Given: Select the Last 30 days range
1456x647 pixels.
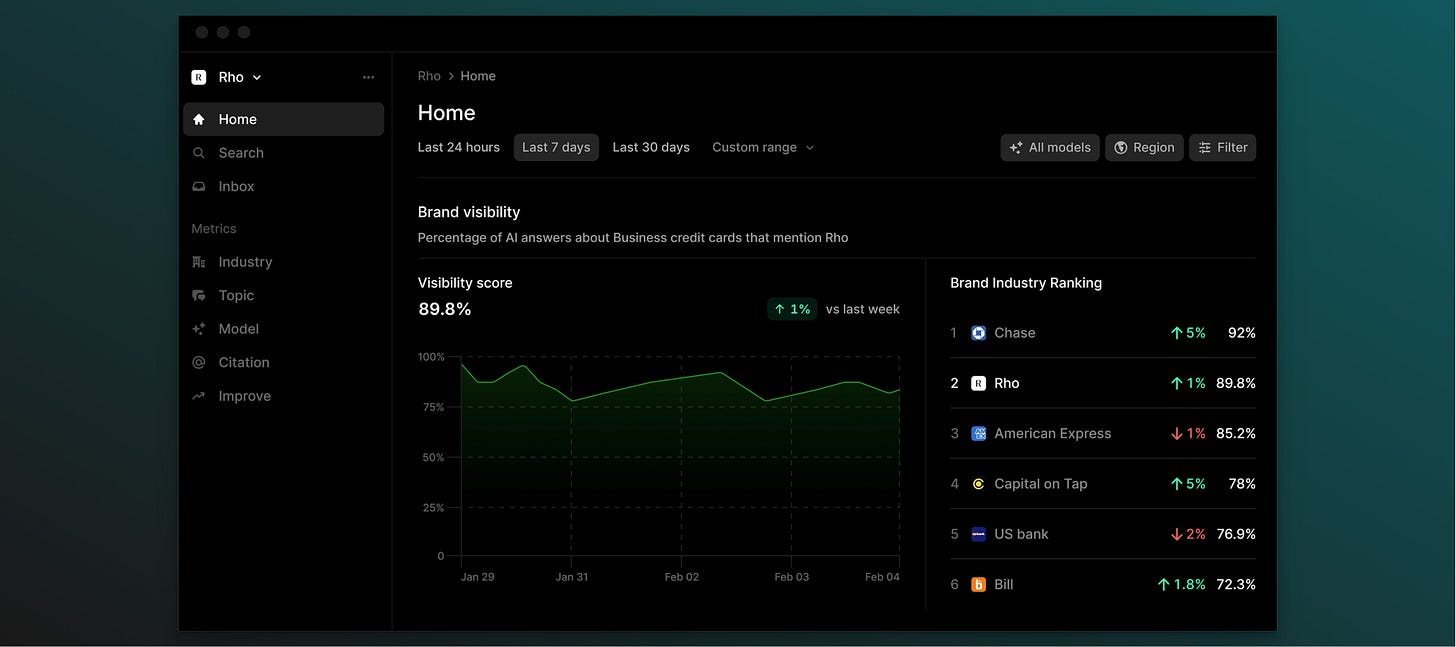Looking at the screenshot, I should click(x=651, y=147).
